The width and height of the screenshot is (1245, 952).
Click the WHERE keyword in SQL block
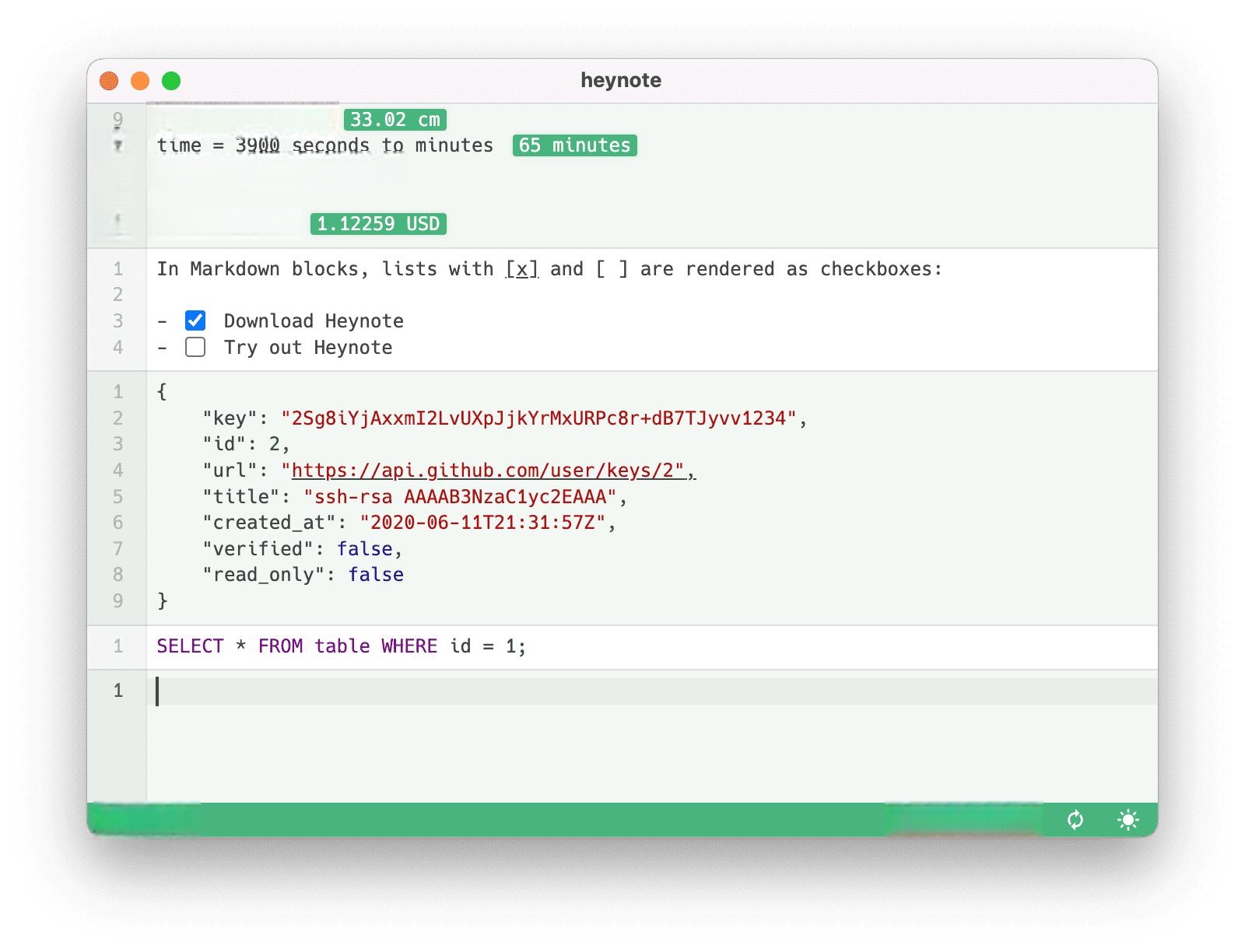(409, 646)
